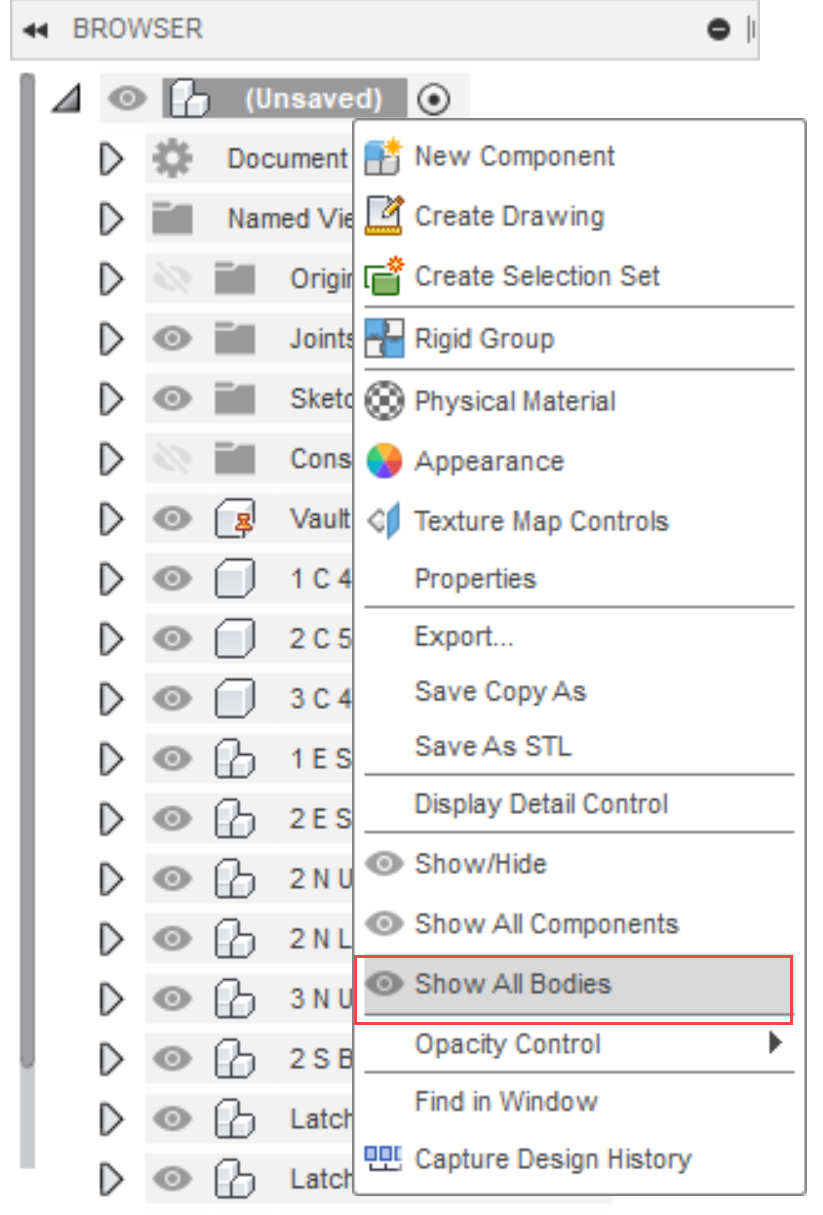Show the hidden Origin folder via eye icon
This screenshot has height=1215, width=823.
[171, 278]
